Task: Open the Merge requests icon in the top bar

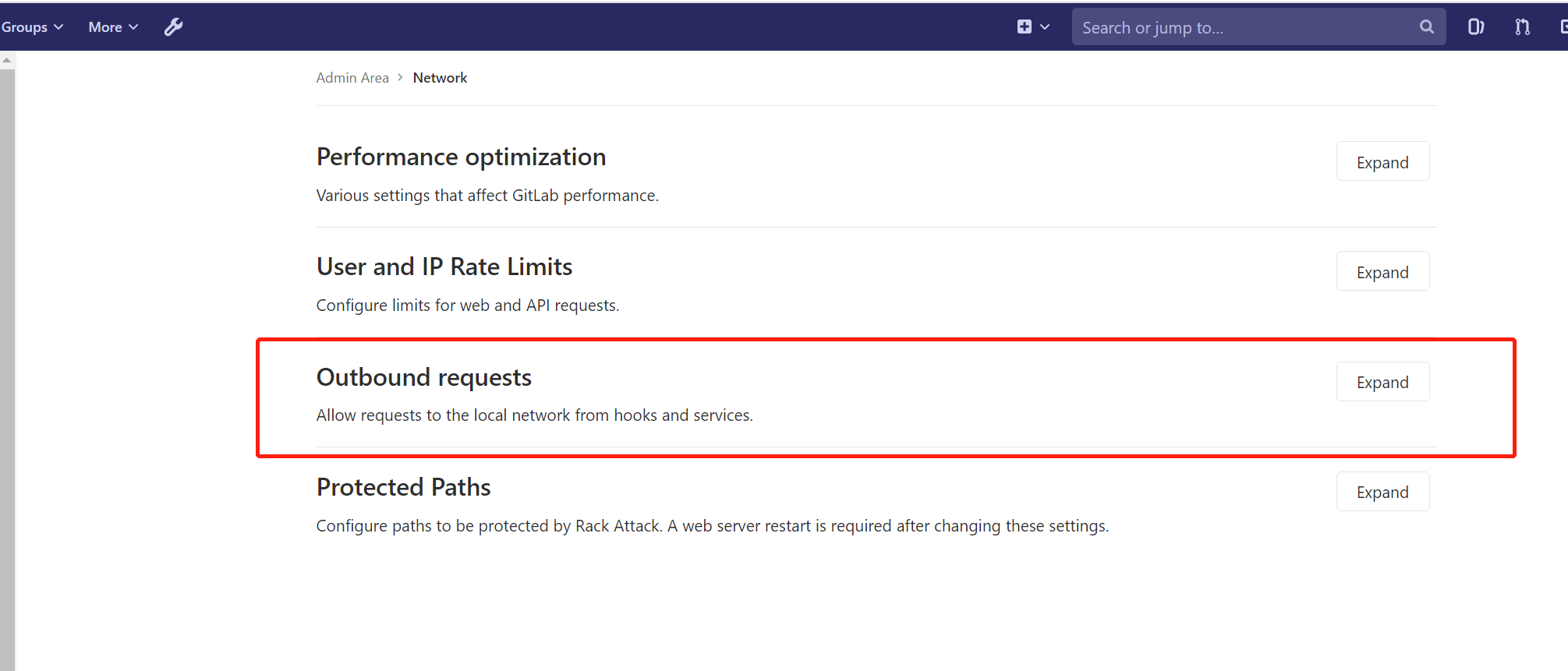Action: pos(1522,27)
